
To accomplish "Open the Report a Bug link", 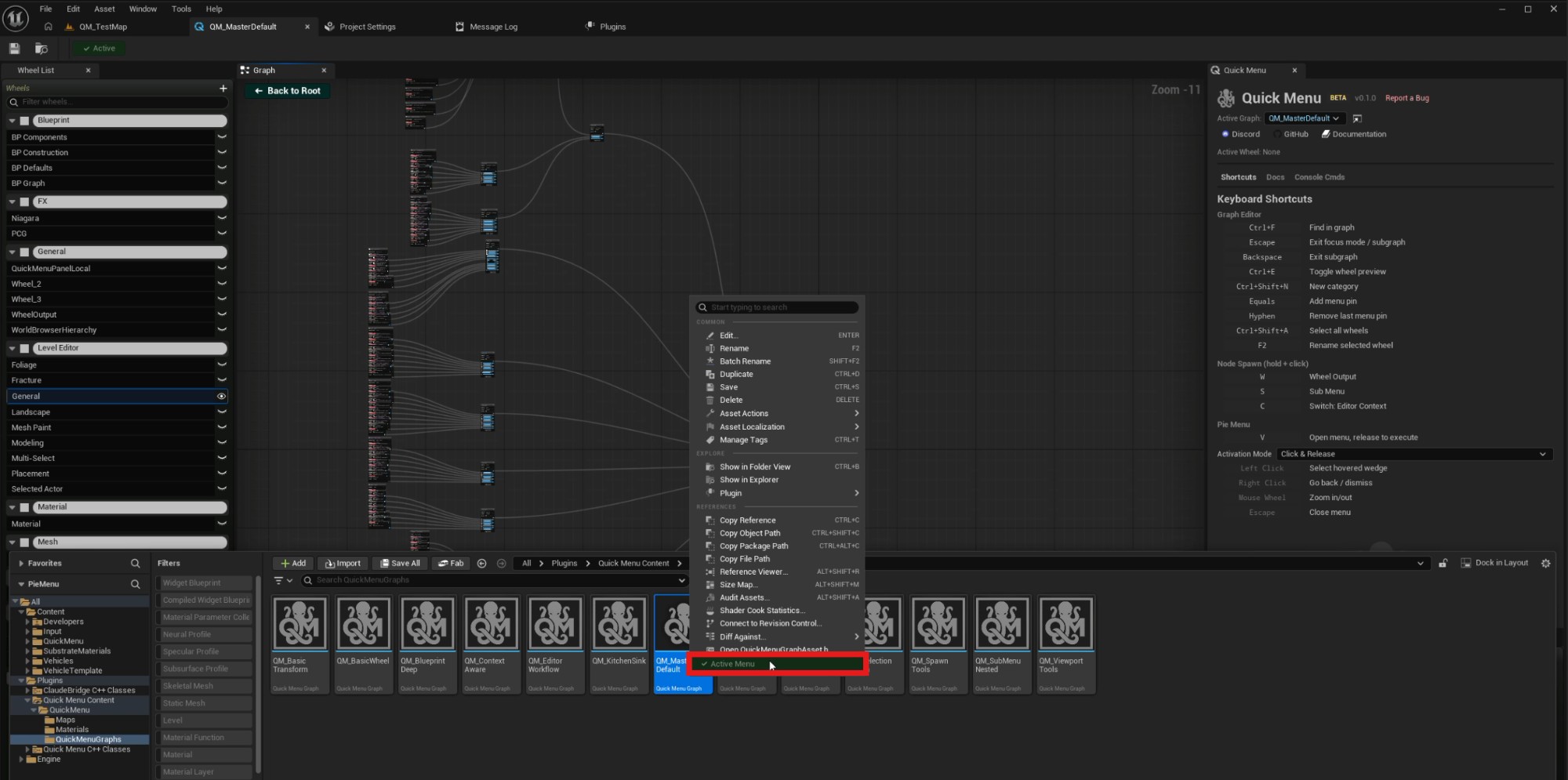I will tap(1406, 98).
